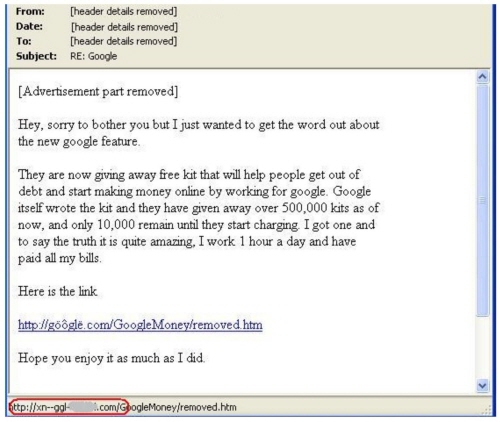Open the gööglë.com GoogleMoney link
500x422 pixels.
point(140,324)
